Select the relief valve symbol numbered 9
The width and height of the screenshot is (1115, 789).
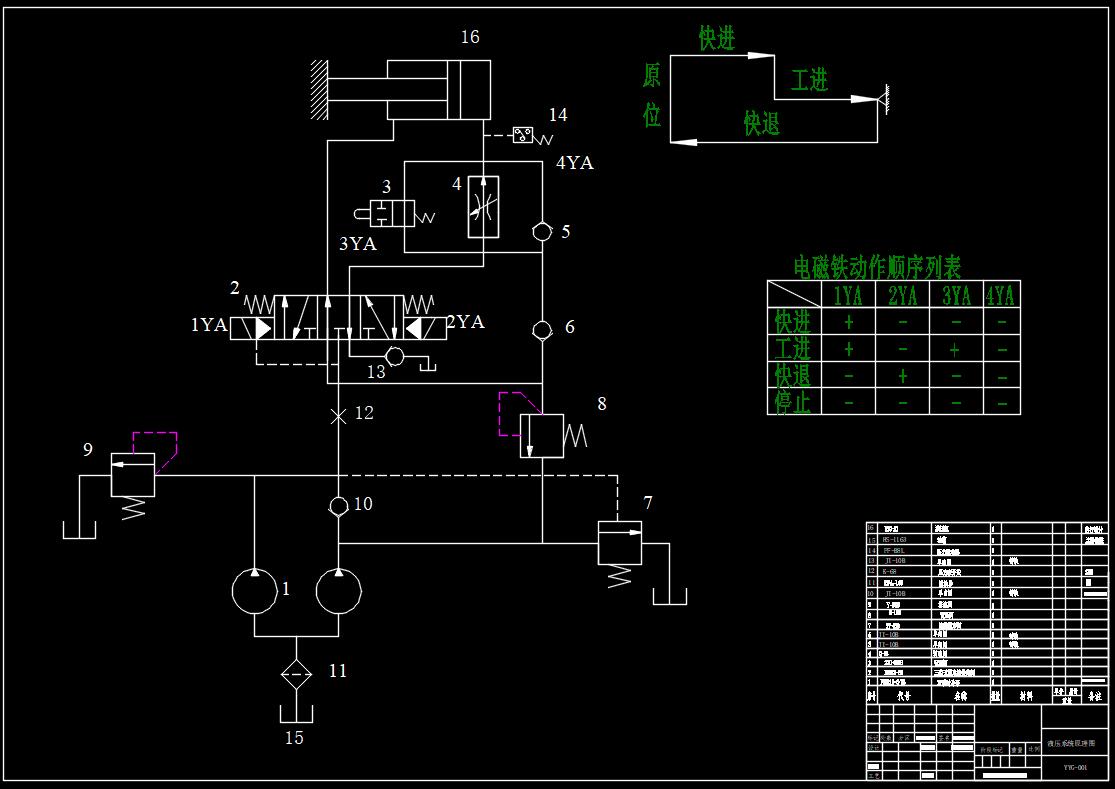(x=133, y=475)
